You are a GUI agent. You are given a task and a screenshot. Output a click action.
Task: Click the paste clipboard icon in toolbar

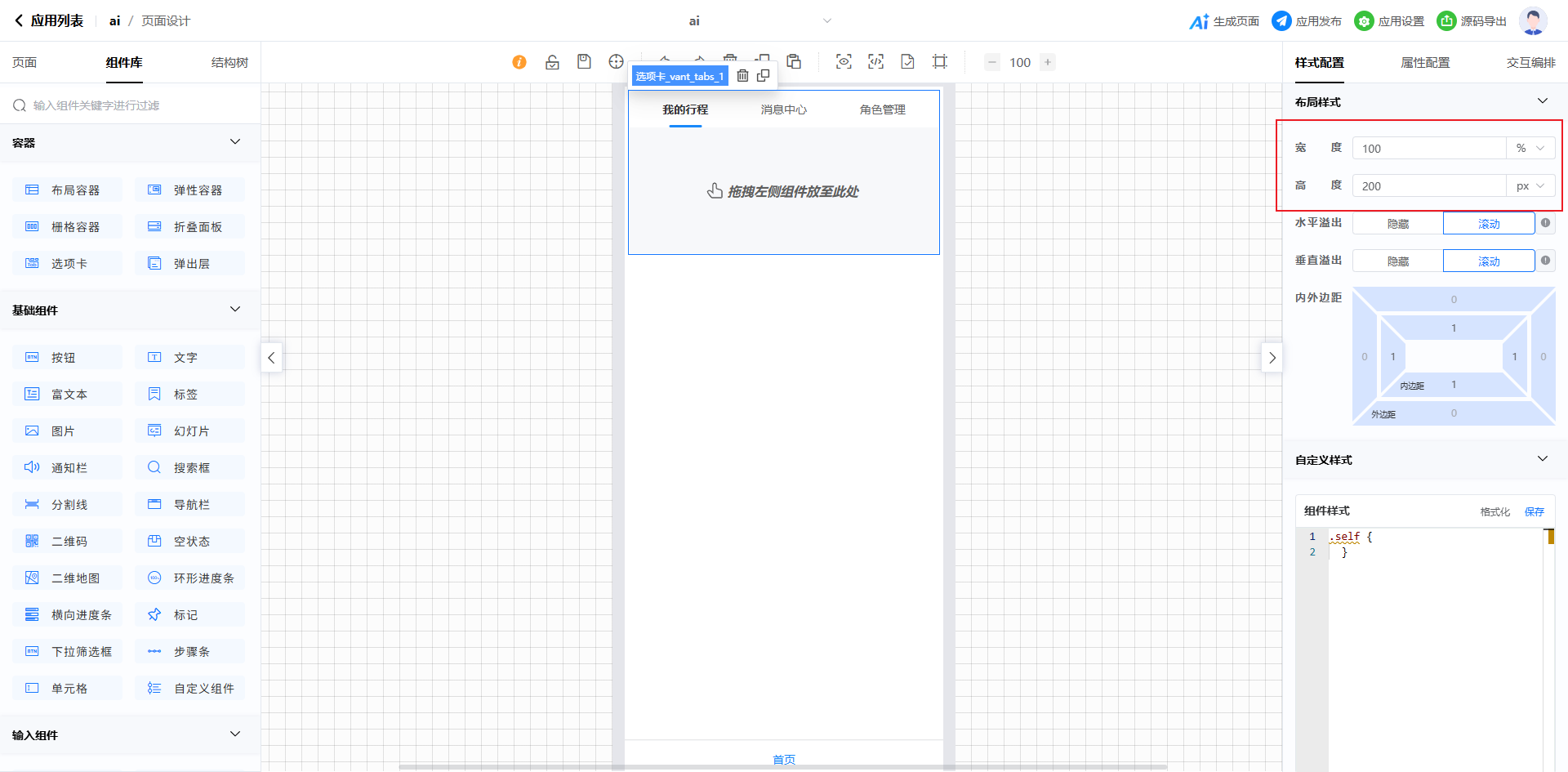click(x=794, y=62)
